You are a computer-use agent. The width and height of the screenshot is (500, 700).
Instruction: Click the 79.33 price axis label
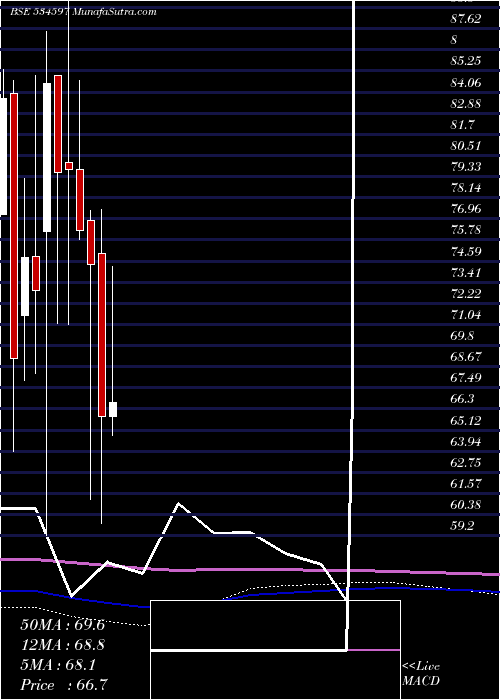(466, 167)
